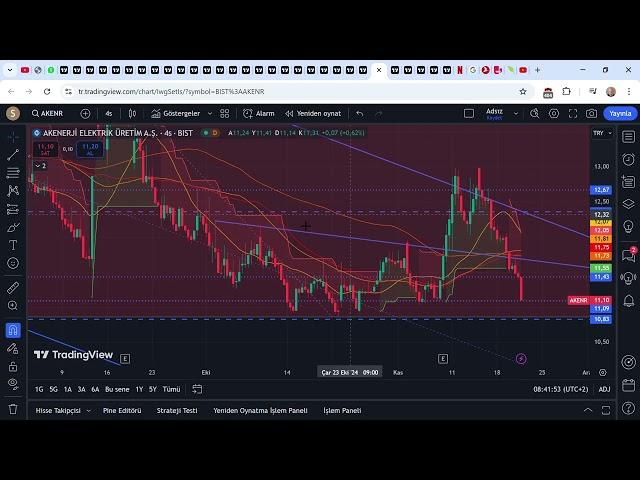640x480 pixels.
Task: Select the zoom in magnifier tool
Action: [13, 306]
